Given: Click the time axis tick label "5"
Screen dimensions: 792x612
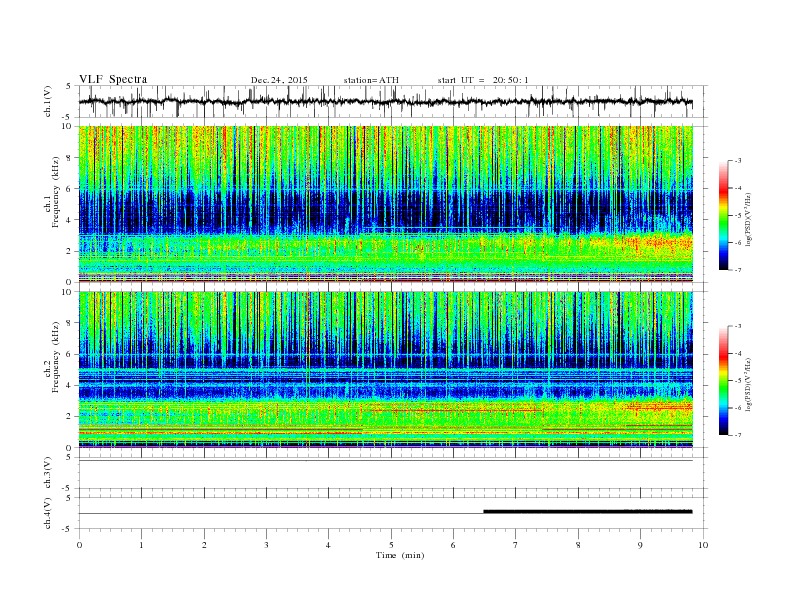Looking at the screenshot, I should (x=391, y=545).
